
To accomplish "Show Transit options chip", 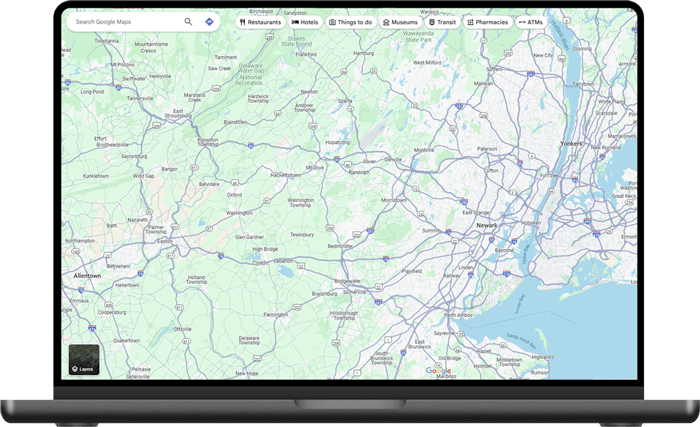I will pyautogui.click(x=442, y=22).
